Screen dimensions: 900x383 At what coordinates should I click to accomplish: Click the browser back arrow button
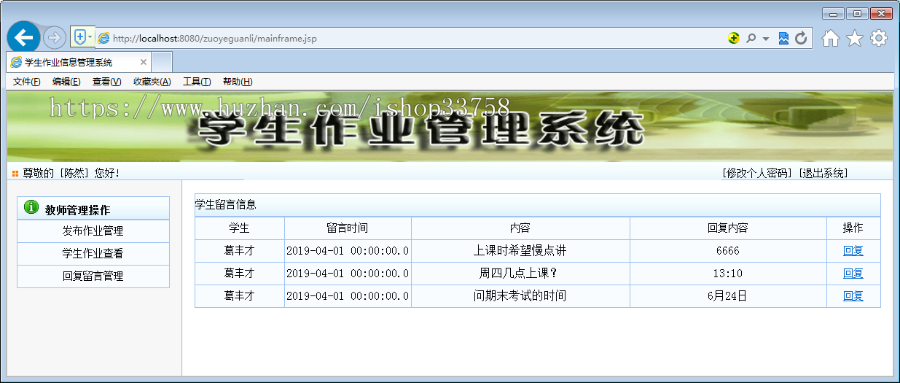(x=24, y=38)
